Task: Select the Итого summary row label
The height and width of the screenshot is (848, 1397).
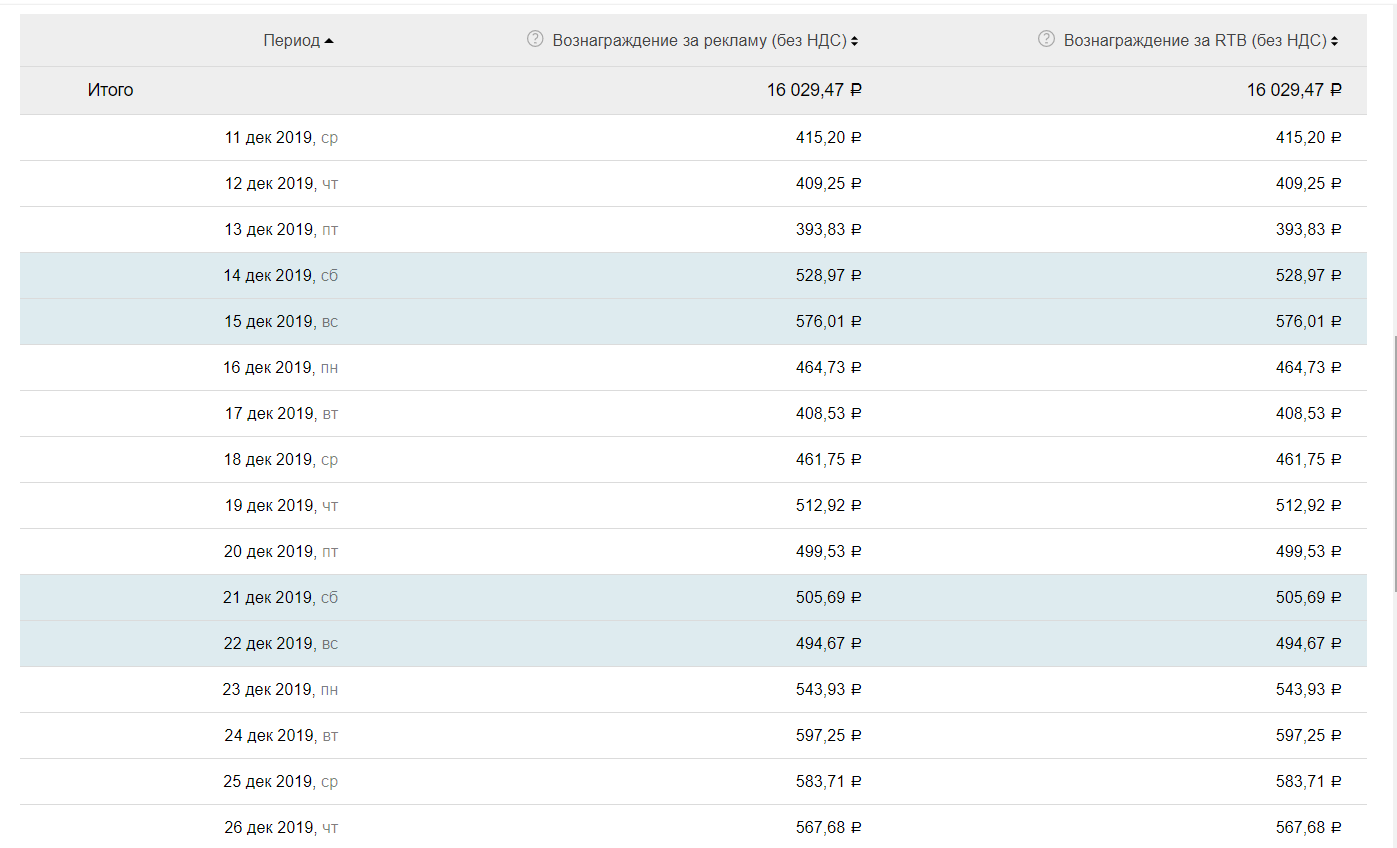Action: coord(110,90)
